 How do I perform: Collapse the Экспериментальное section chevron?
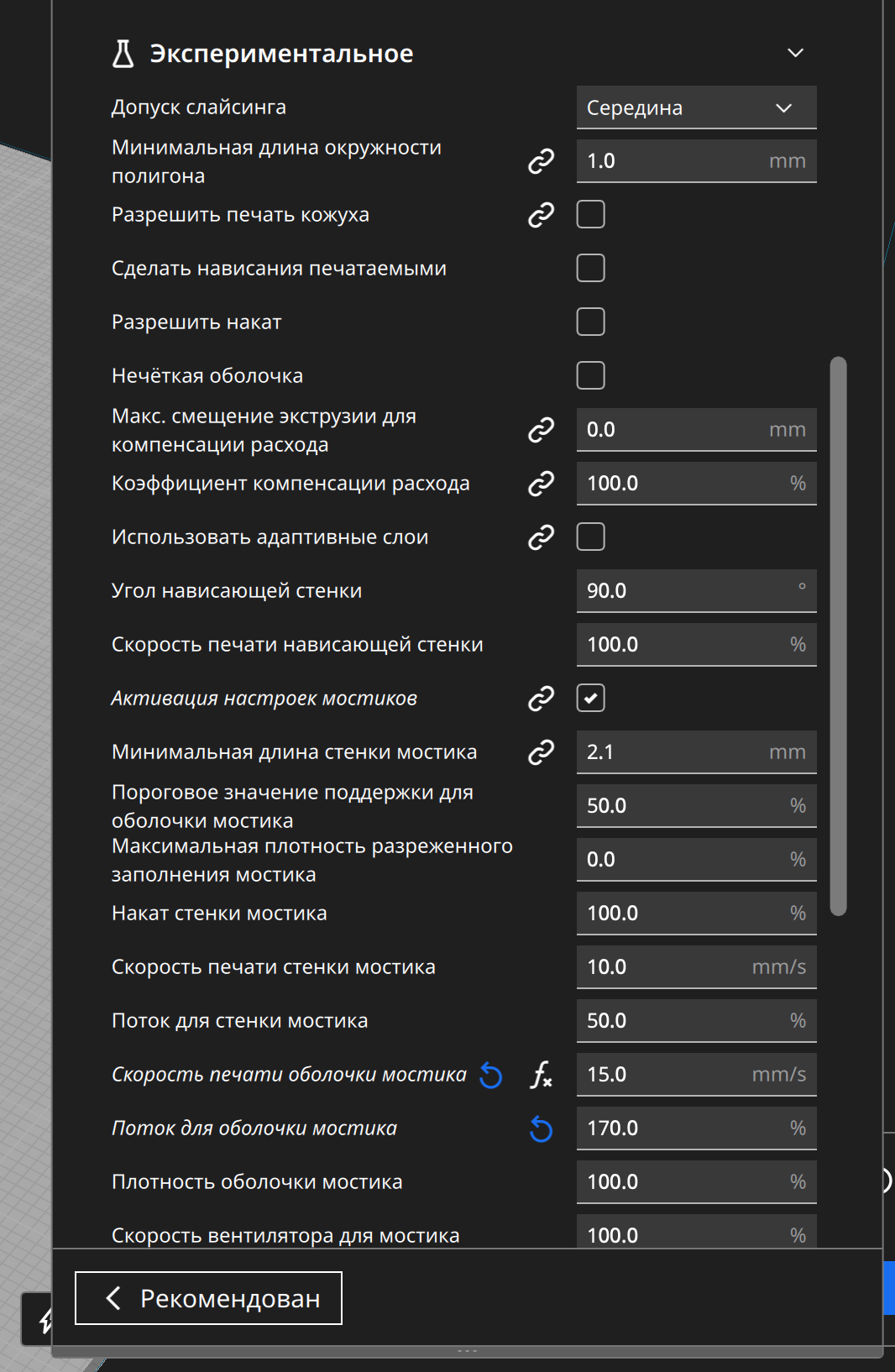pyautogui.click(x=795, y=54)
